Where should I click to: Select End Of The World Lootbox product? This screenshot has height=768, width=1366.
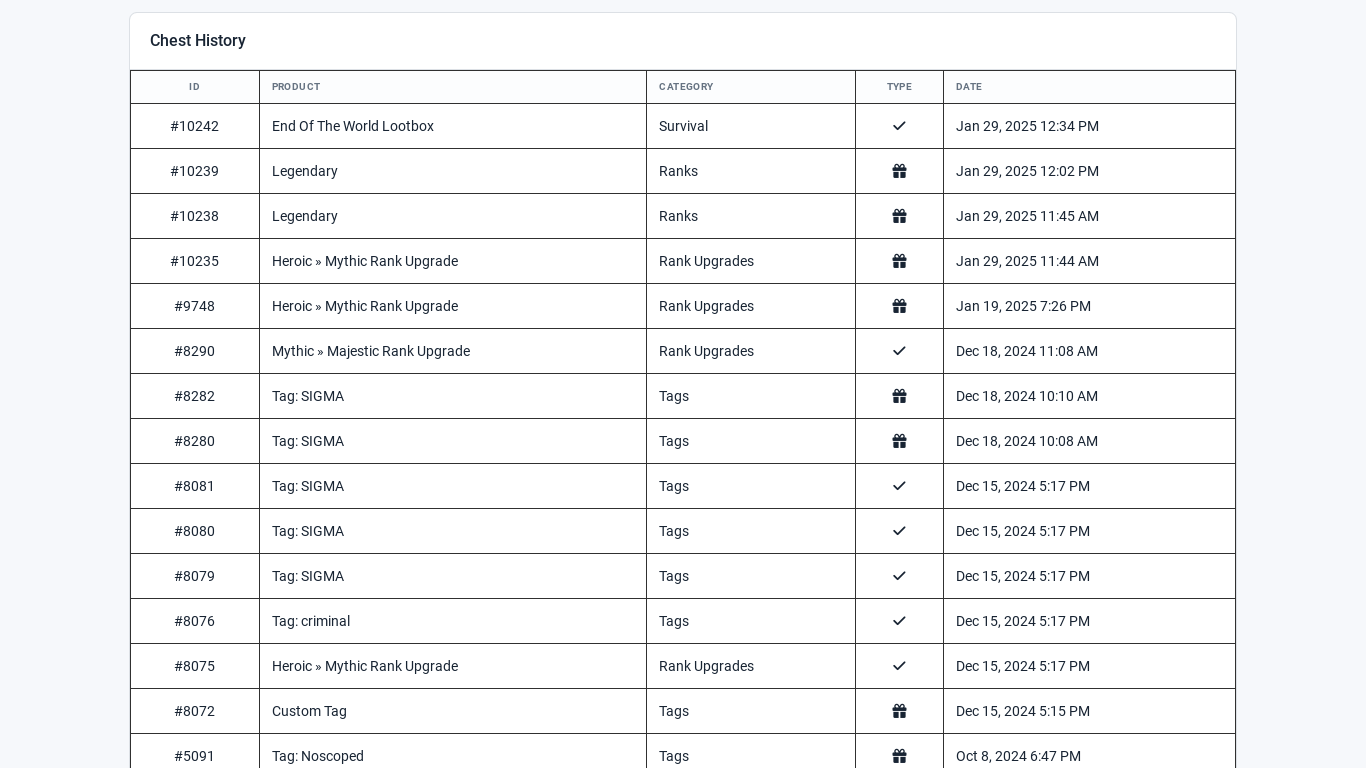click(353, 126)
